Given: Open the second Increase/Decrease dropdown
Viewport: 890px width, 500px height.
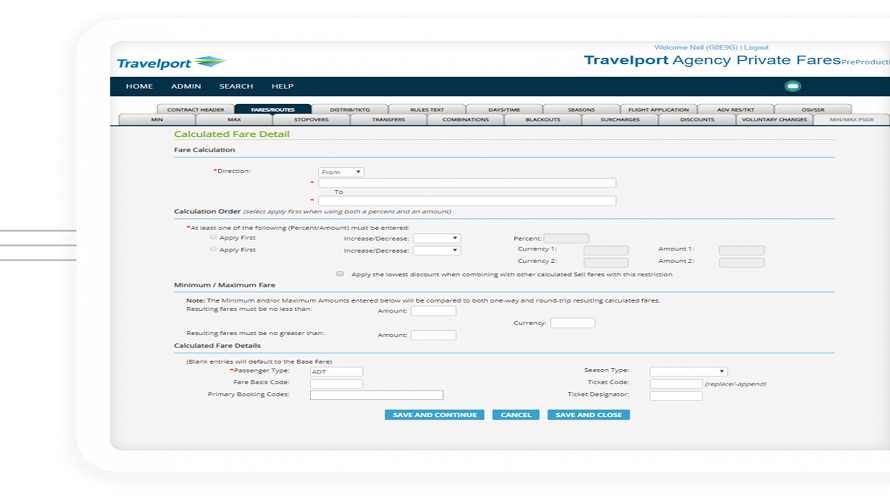Looking at the screenshot, I should [436, 250].
